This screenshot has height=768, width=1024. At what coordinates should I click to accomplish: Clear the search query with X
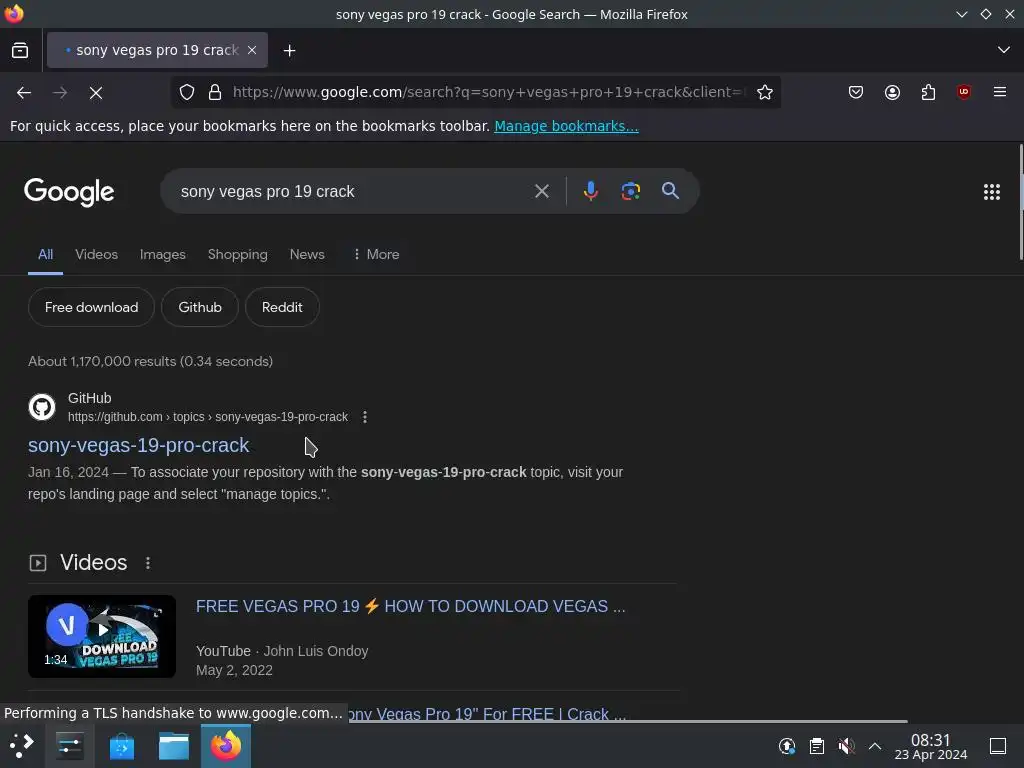point(541,191)
